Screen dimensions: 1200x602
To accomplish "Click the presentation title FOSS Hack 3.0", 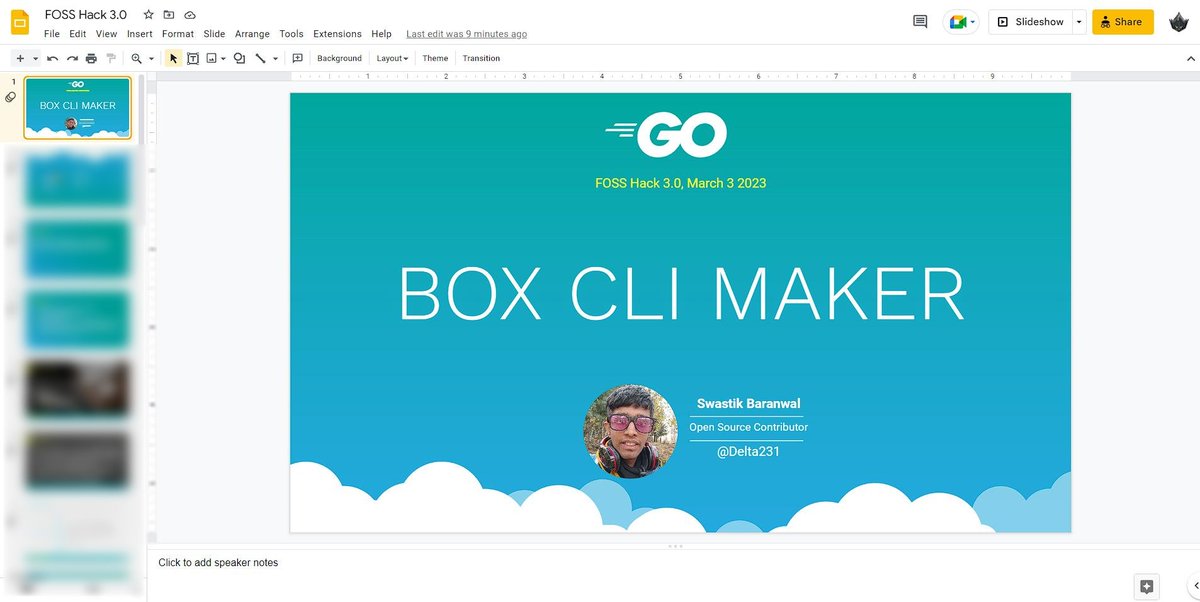I will point(86,15).
